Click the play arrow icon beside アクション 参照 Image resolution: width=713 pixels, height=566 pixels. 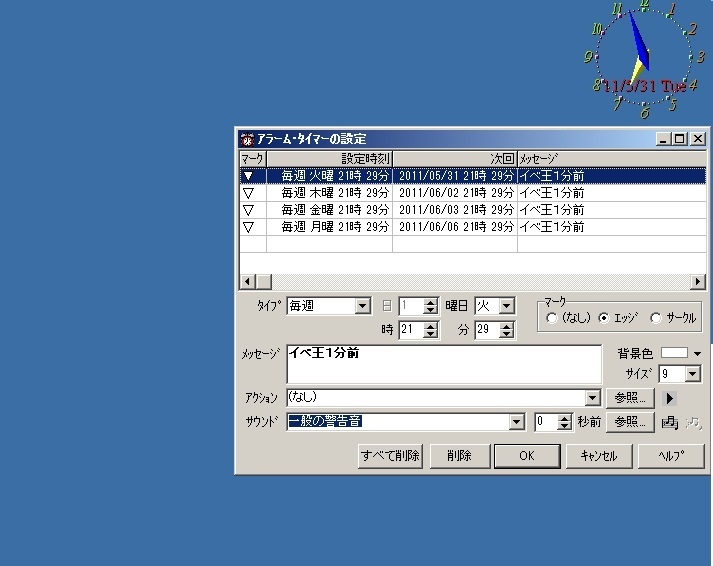coord(671,398)
